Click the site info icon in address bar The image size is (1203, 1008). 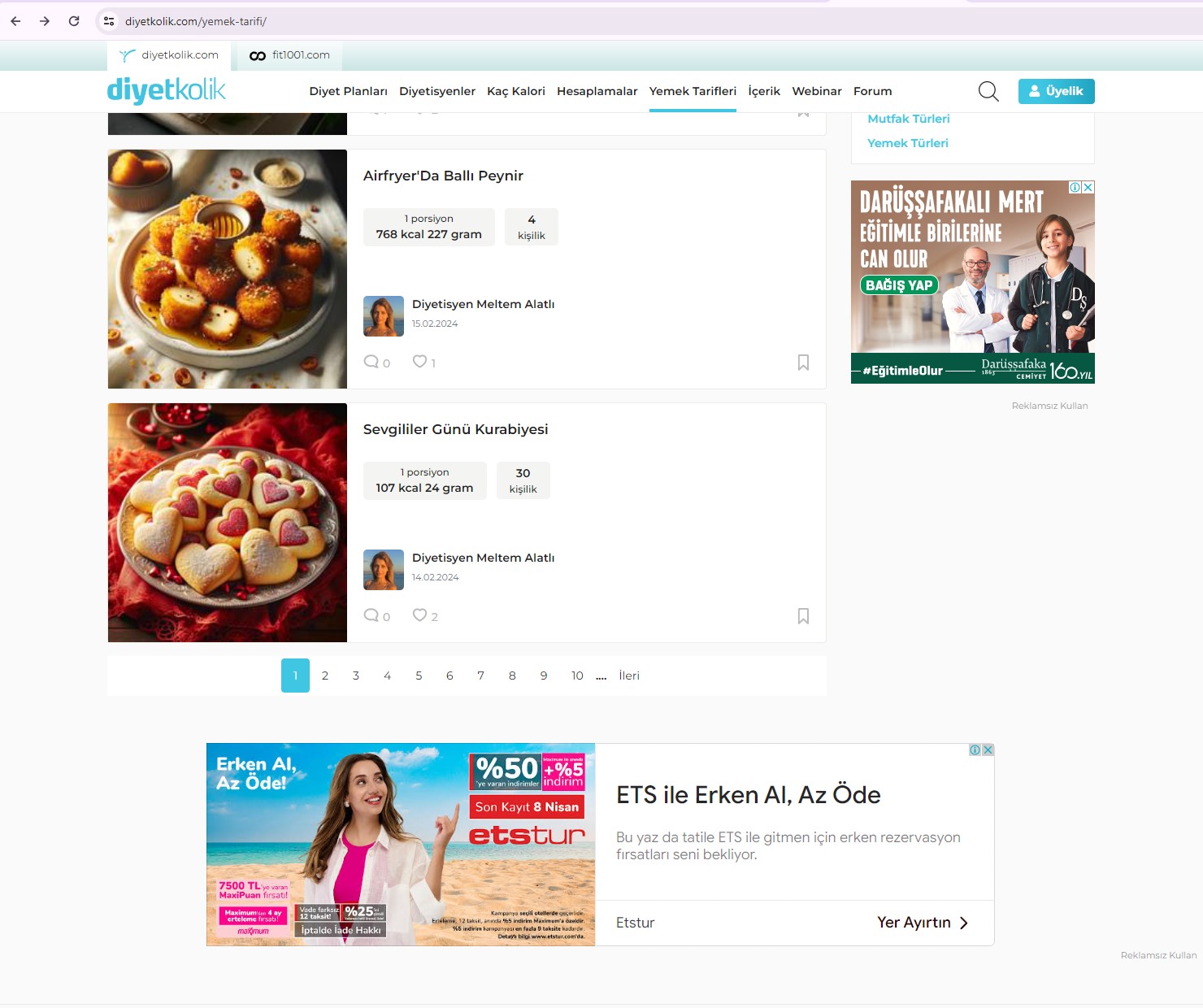[x=109, y=21]
